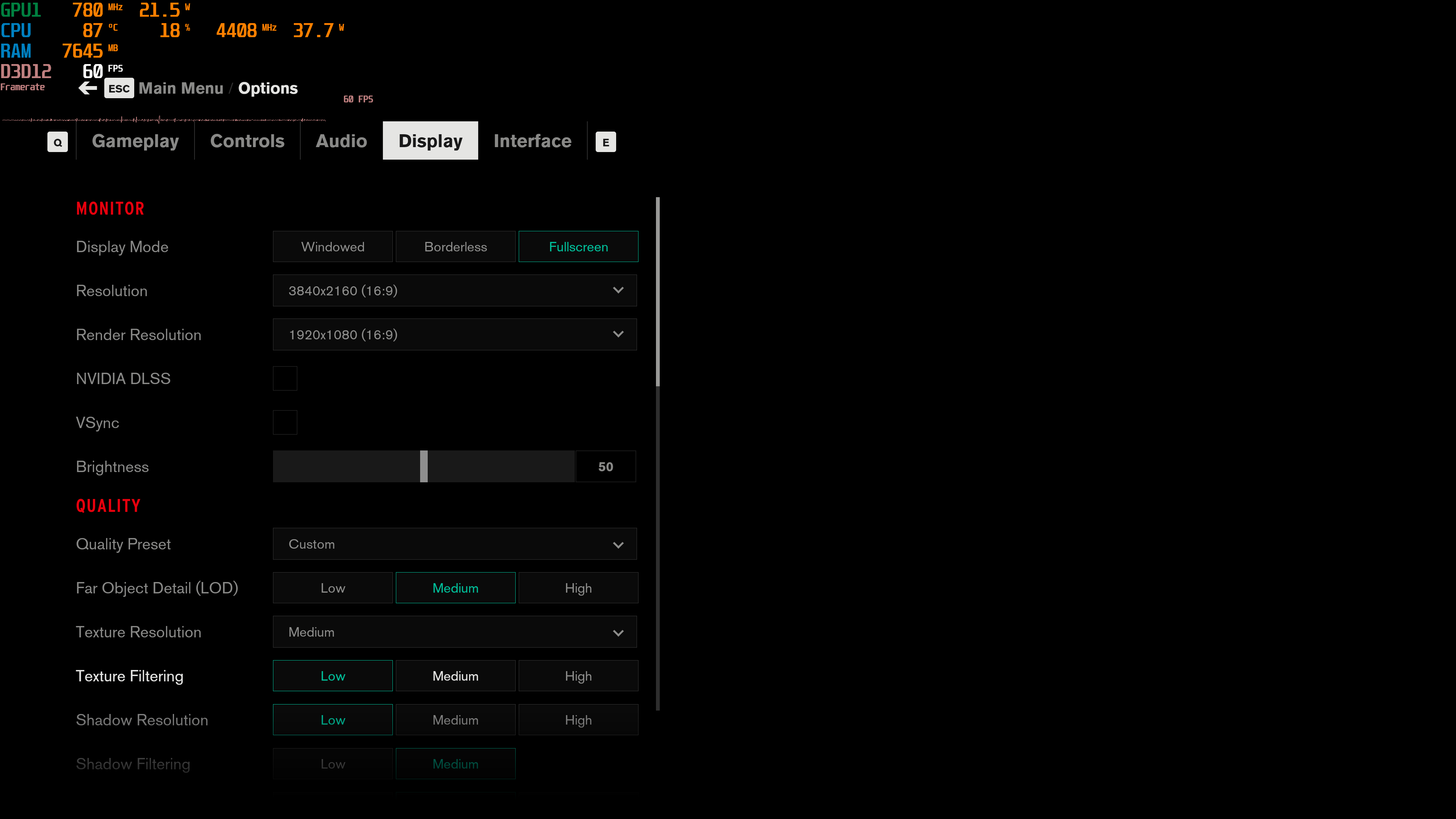Click the Brightness slider handle
Viewport: 1456px width, 819px height.
[424, 466]
